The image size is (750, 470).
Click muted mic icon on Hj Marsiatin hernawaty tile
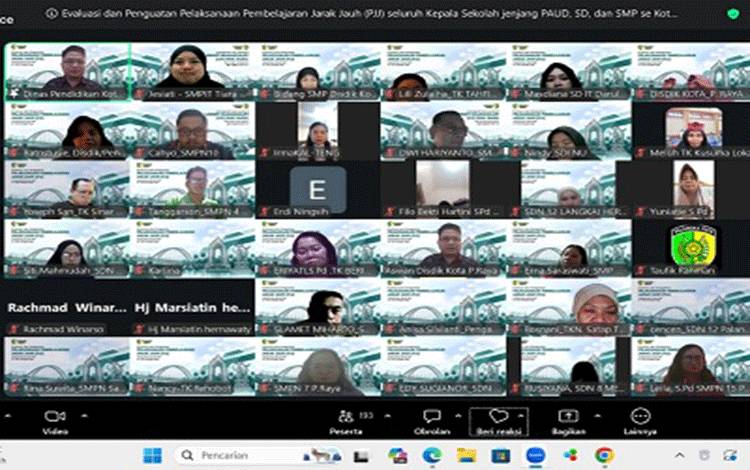[x=139, y=329]
